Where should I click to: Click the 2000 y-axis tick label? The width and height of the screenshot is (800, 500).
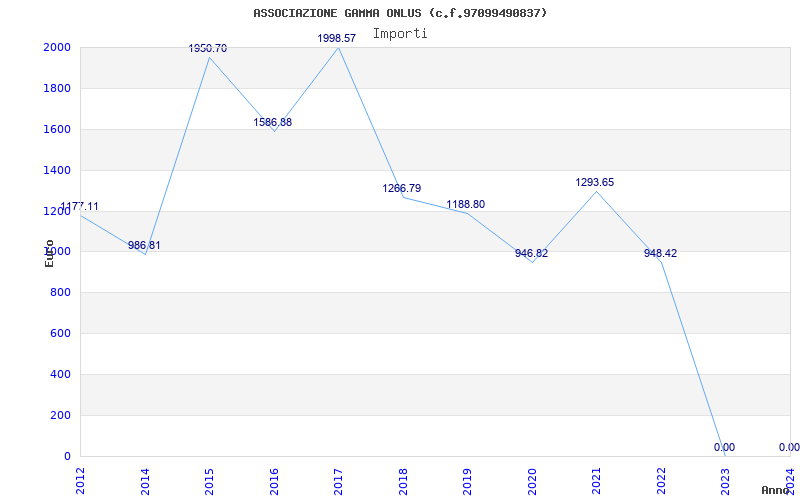tap(57, 47)
